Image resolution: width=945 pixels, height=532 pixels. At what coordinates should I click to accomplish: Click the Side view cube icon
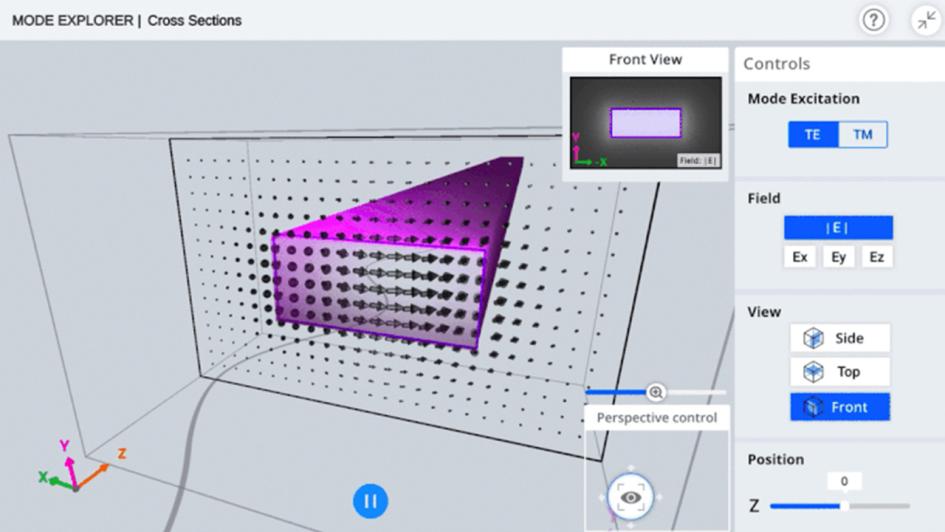813,338
